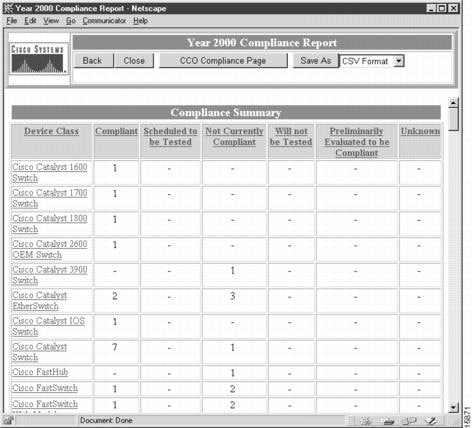Open Cisco Catalyst IOS Switch link

(x=49, y=326)
